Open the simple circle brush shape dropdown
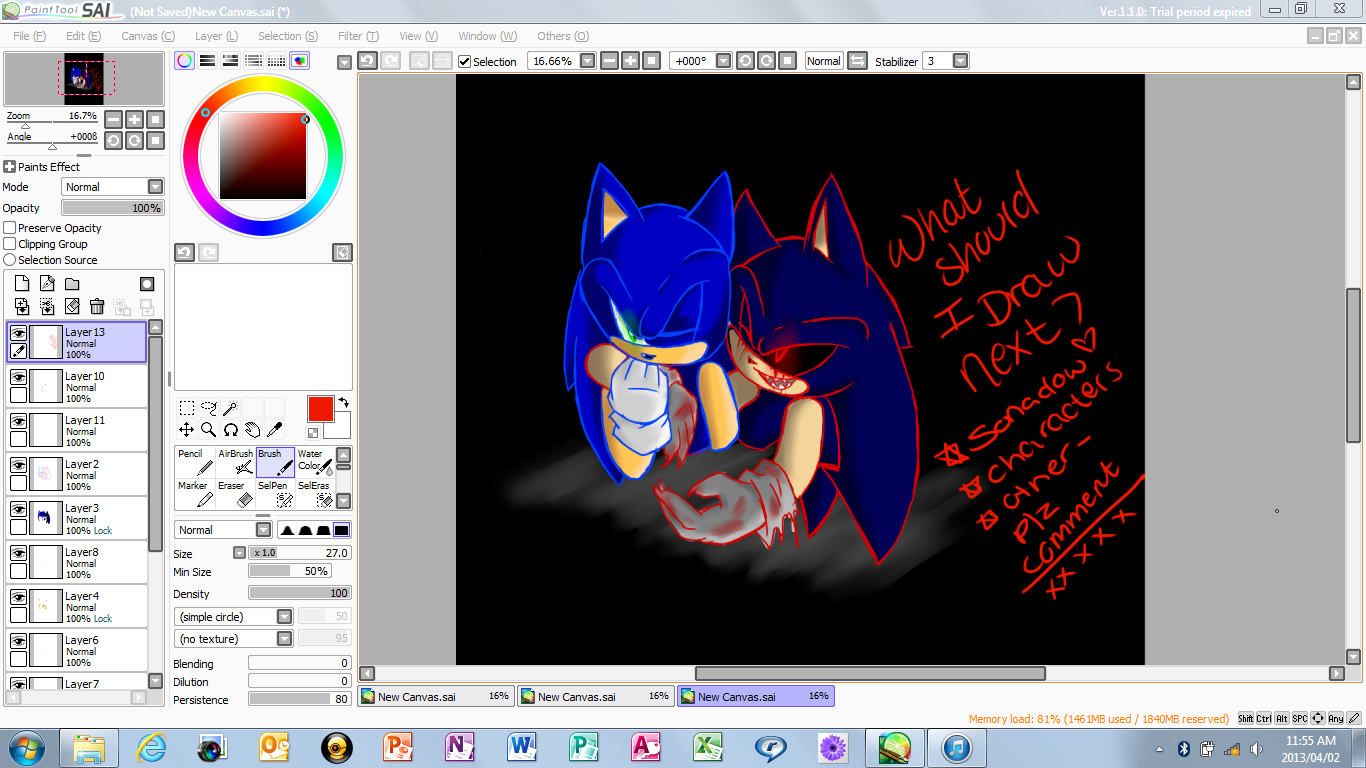 (x=235, y=617)
